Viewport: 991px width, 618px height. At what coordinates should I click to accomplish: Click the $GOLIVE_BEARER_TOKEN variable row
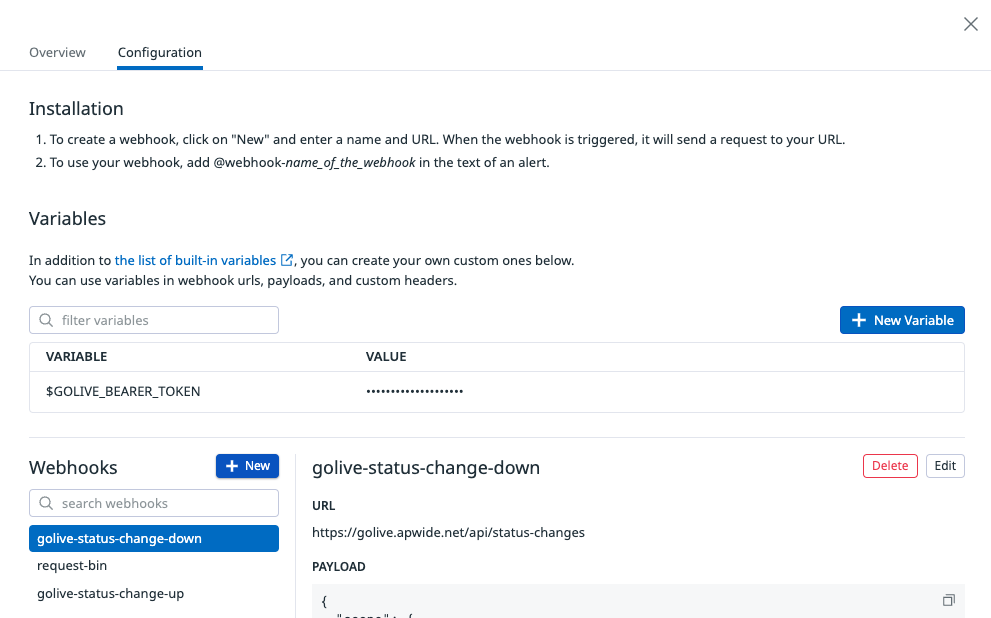(123, 391)
